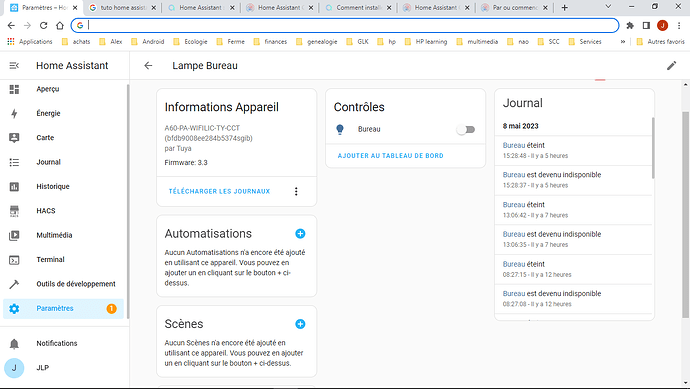Open Bureau link in 15:28:48 log entry

point(514,145)
